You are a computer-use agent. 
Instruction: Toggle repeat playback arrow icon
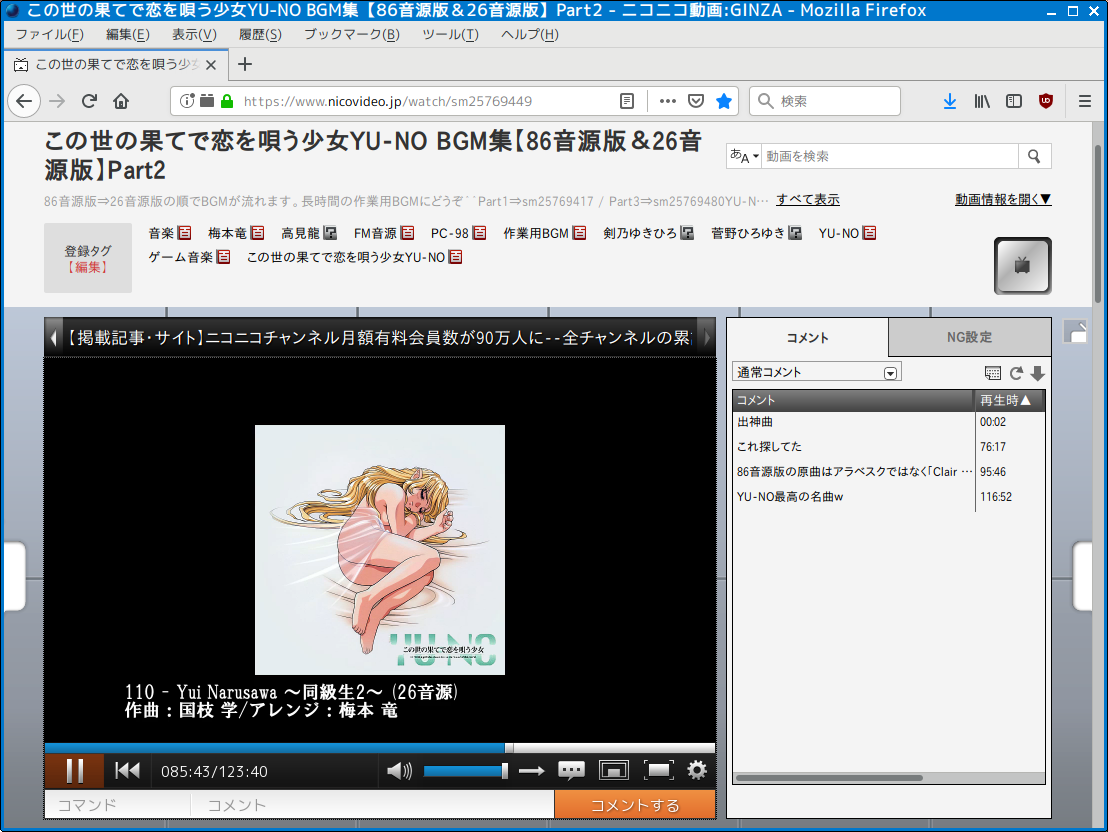coord(531,770)
